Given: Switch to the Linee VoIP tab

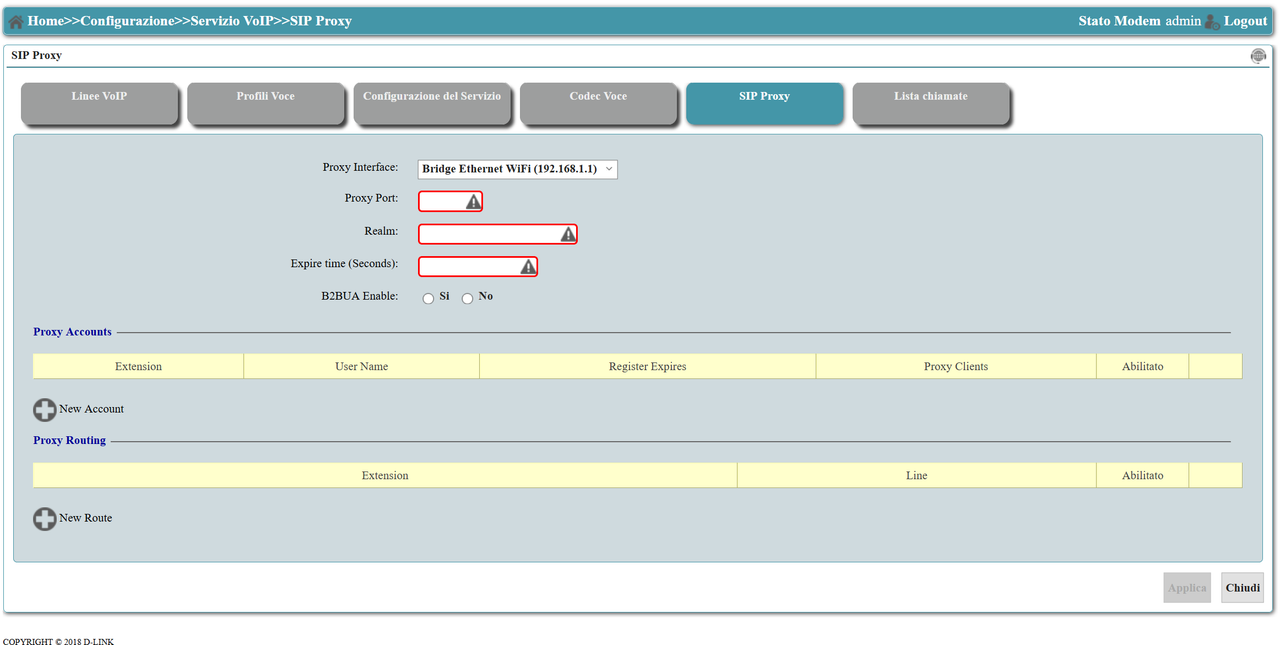Looking at the screenshot, I should pos(99,104).
